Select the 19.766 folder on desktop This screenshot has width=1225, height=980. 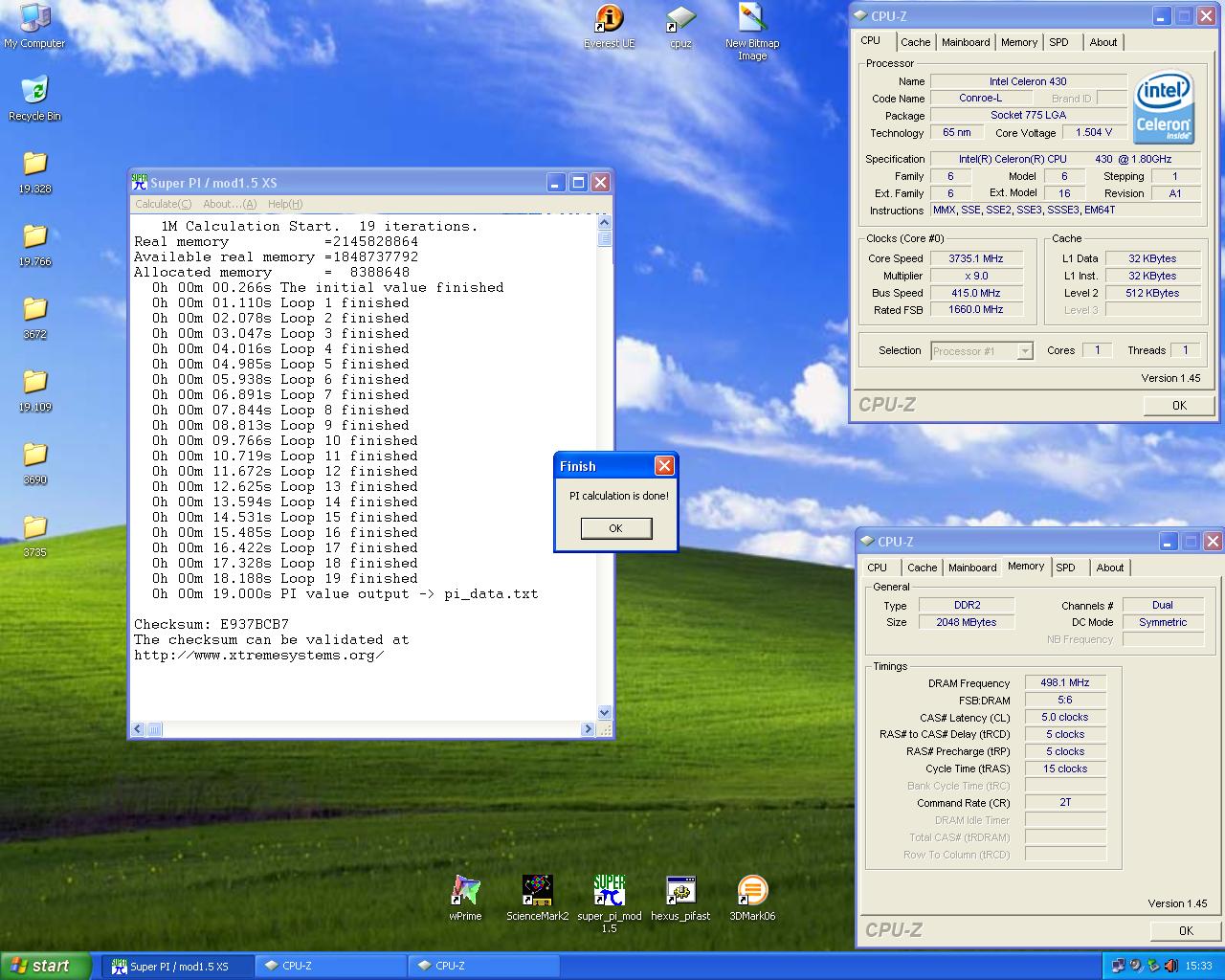[x=34, y=244]
